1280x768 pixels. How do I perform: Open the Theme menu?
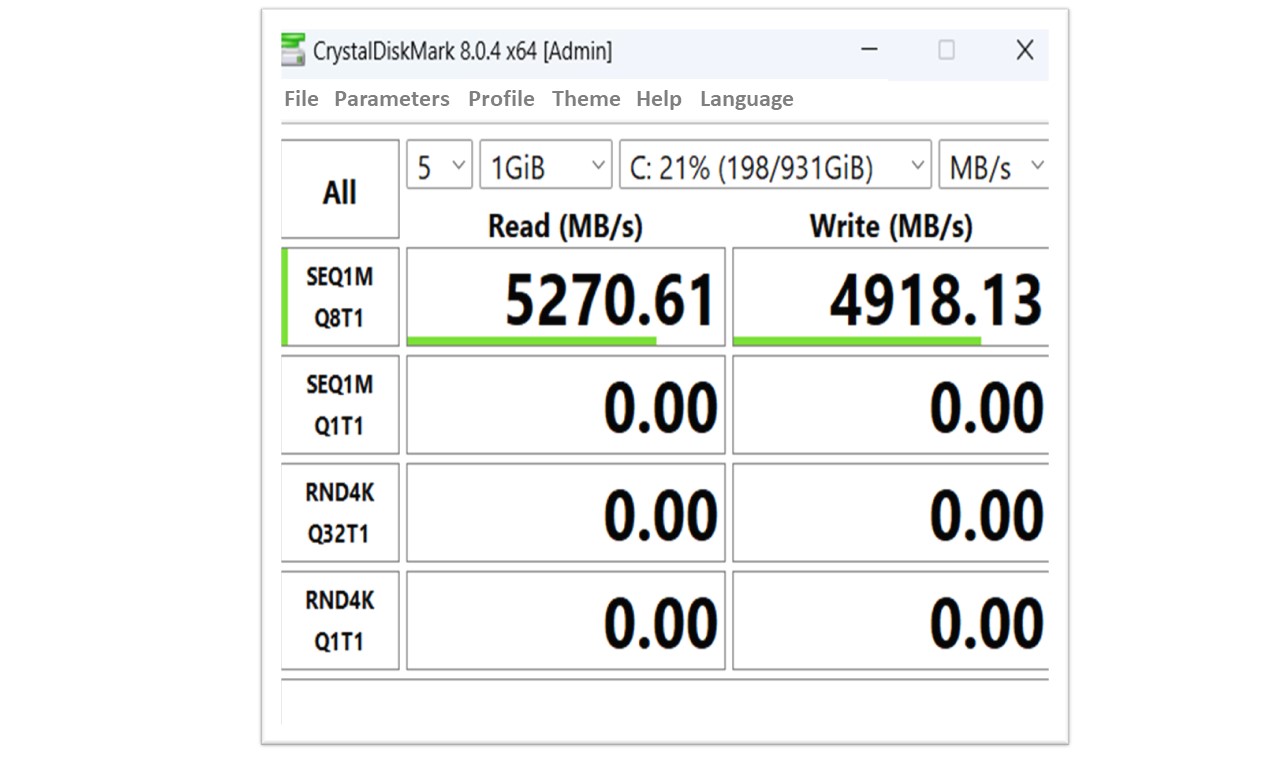pos(586,99)
